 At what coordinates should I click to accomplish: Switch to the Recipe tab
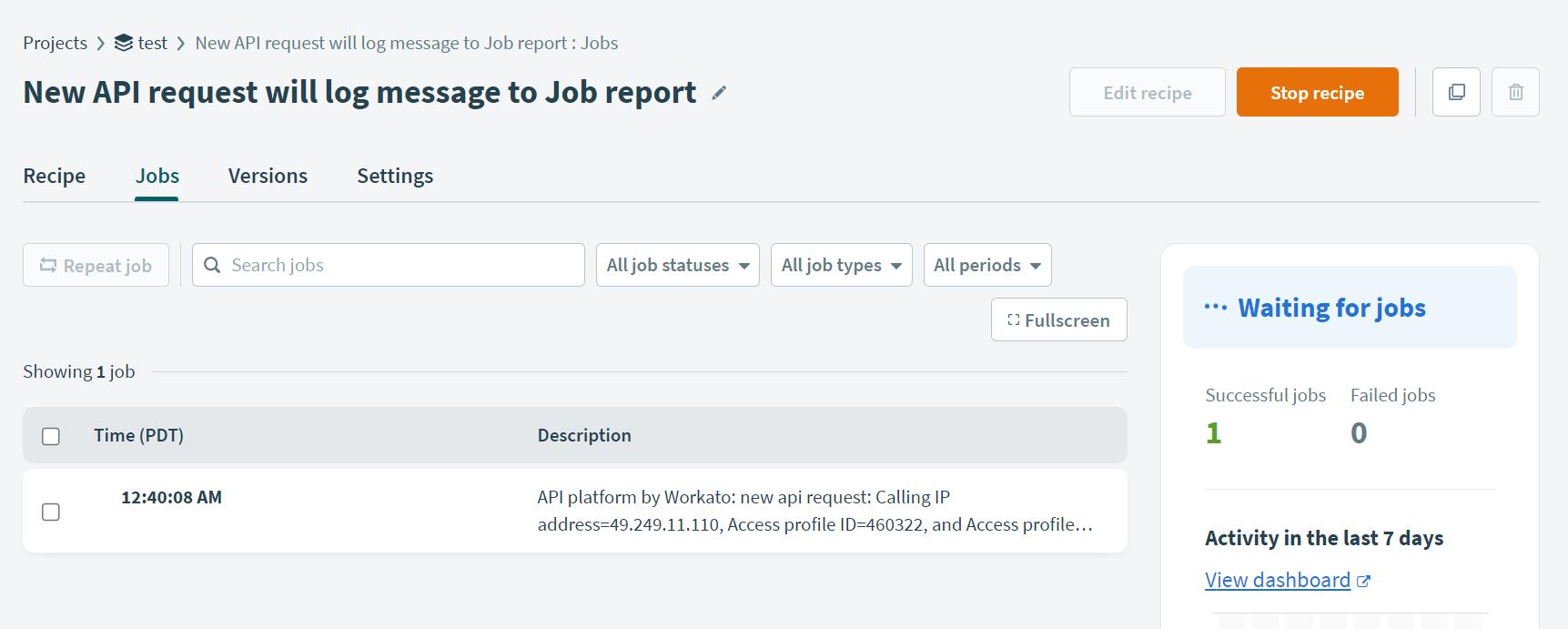[54, 176]
